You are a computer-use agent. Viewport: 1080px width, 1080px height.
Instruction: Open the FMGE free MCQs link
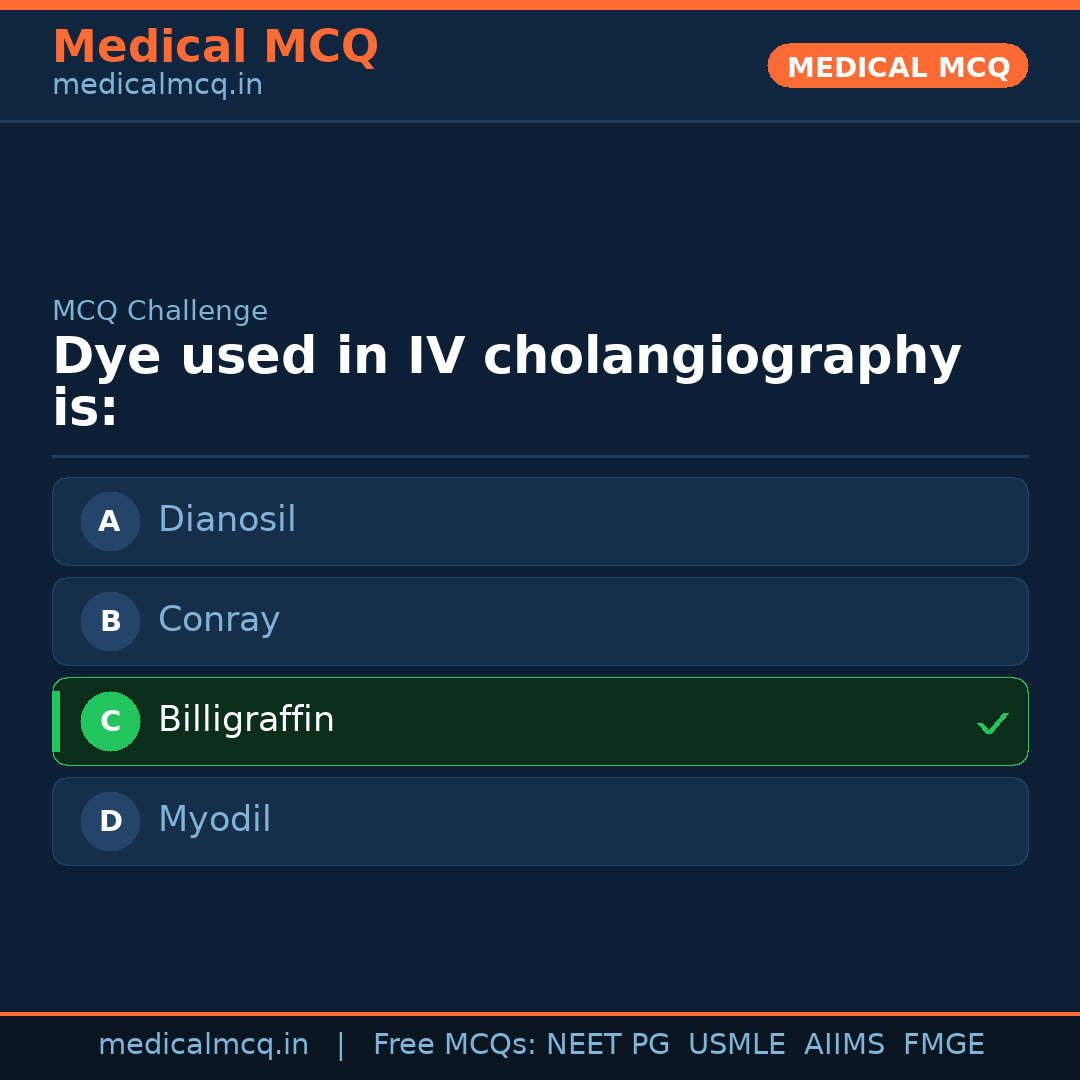[943, 1044]
